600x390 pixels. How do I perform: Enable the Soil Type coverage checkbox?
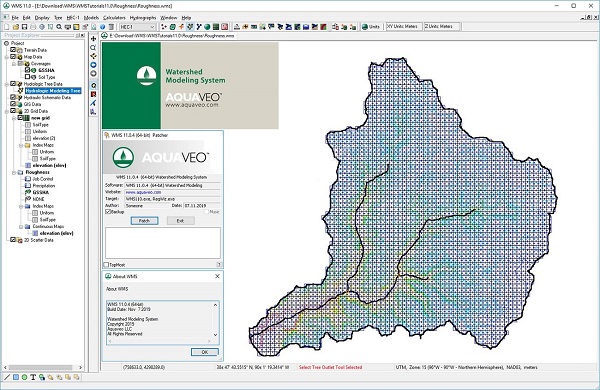(27, 77)
